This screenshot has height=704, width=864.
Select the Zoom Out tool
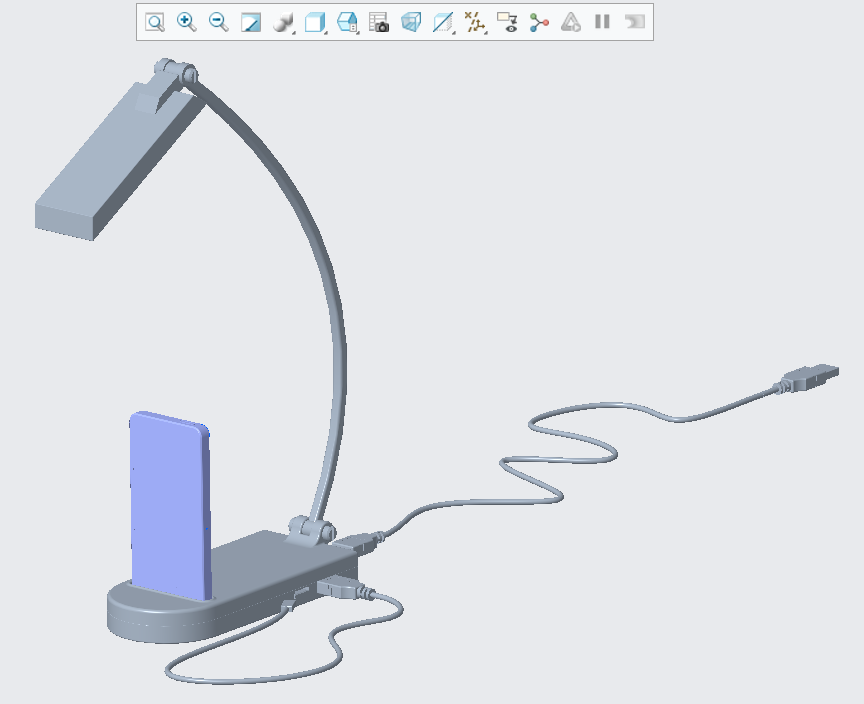(219, 23)
